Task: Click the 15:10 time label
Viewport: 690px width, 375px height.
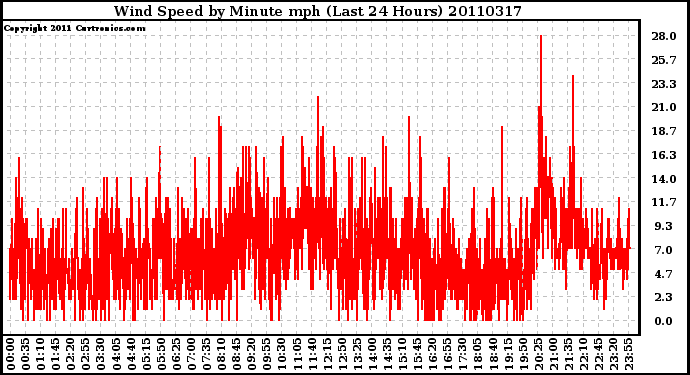Action: point(403,354)
